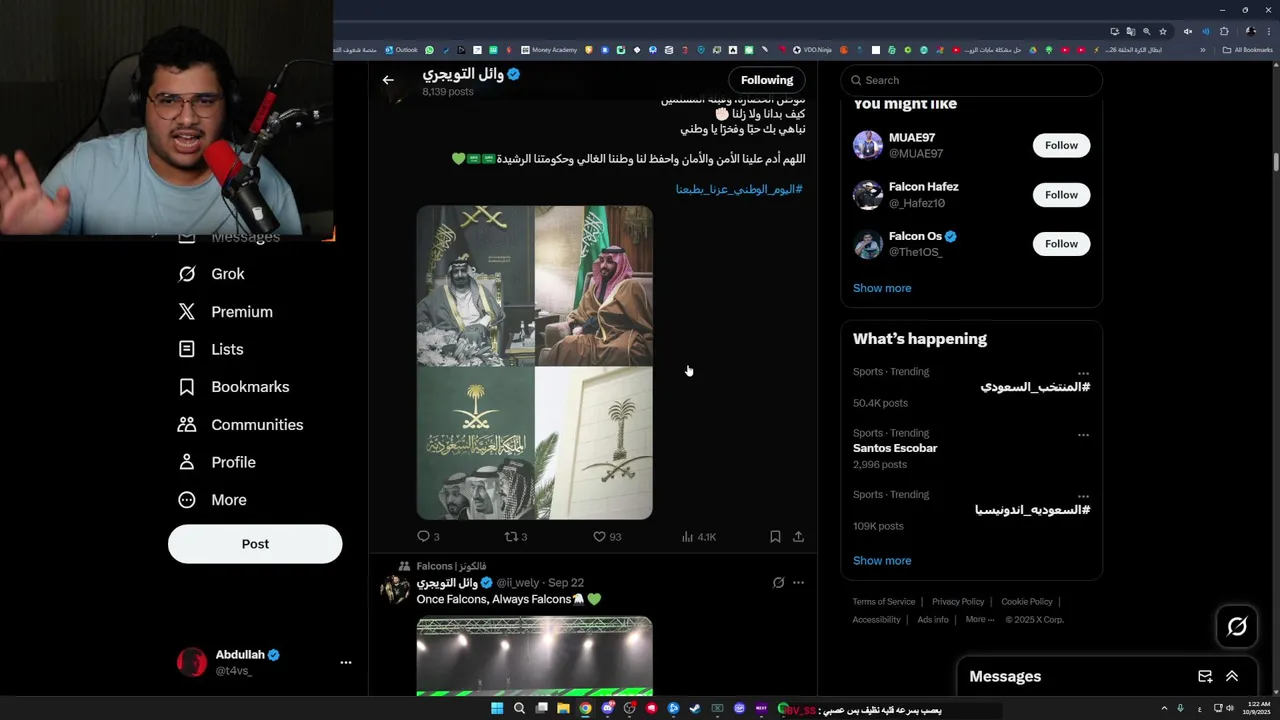Image resolution: width=1280 pixels, height=720 pixels.
Task: Follow Falcon Os
Action: (x=1061, y=244)
